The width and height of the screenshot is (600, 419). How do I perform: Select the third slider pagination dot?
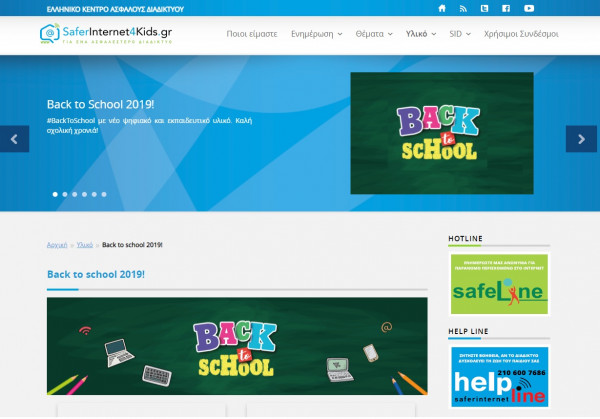75,194
